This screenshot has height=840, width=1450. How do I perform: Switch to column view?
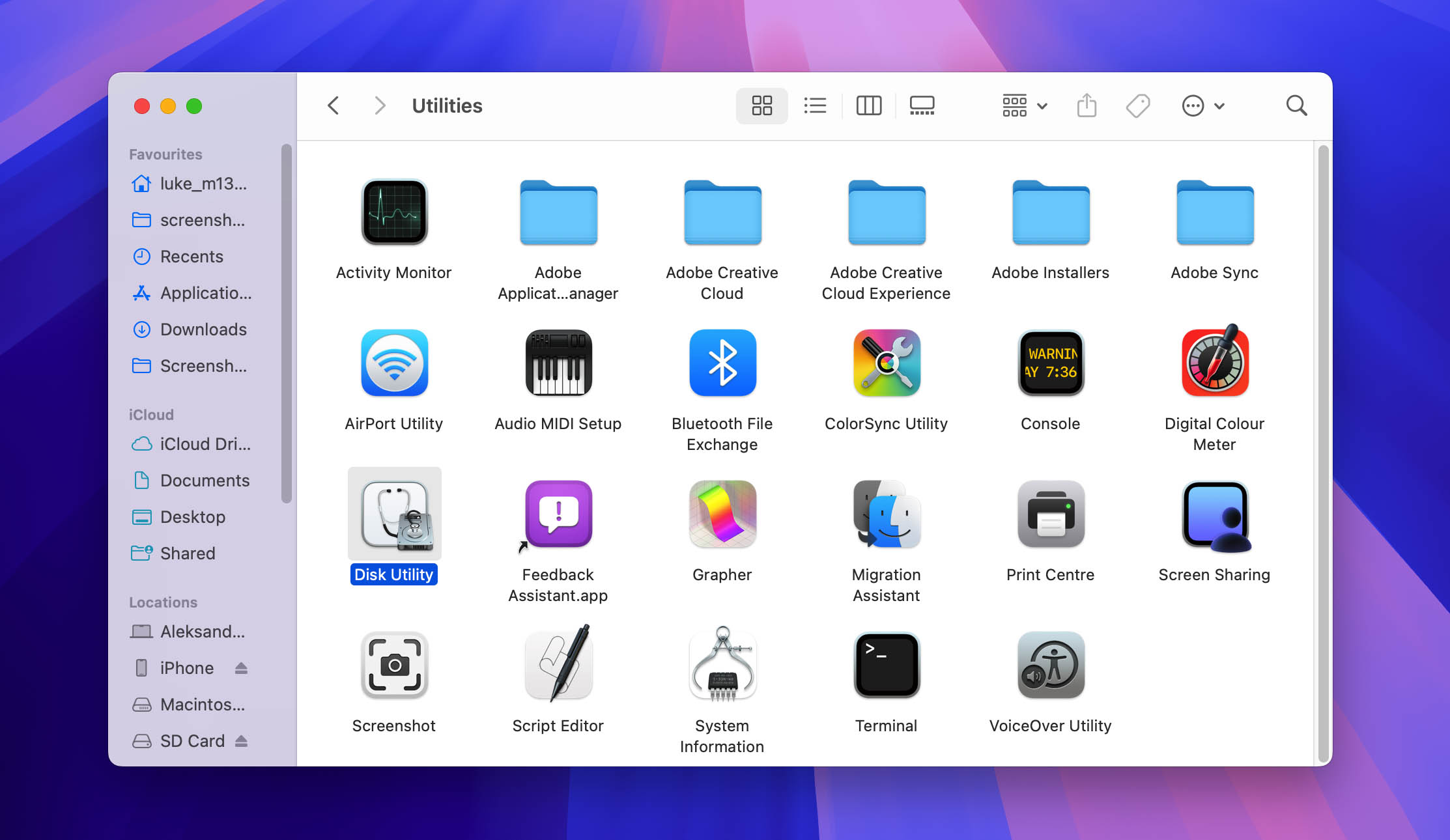(x=868, y=105)
